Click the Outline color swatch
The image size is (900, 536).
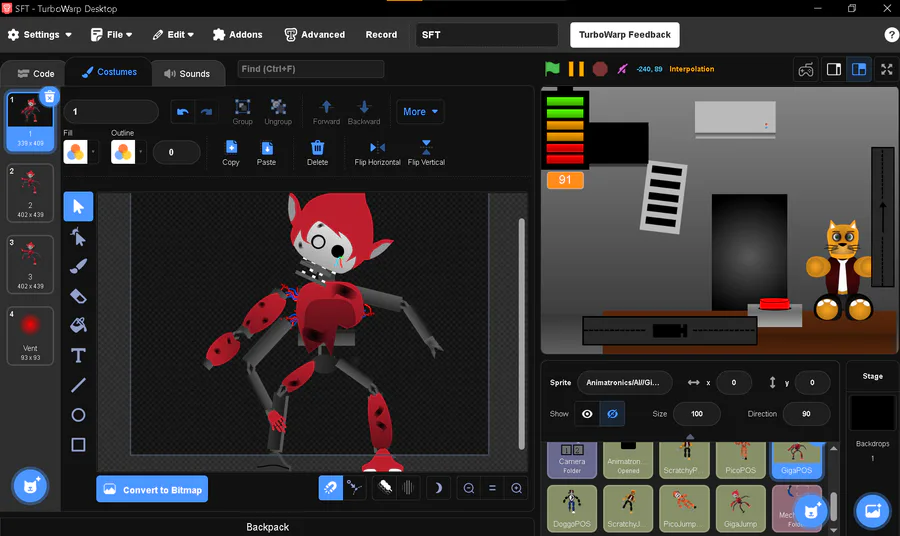(x=123, y=152)
